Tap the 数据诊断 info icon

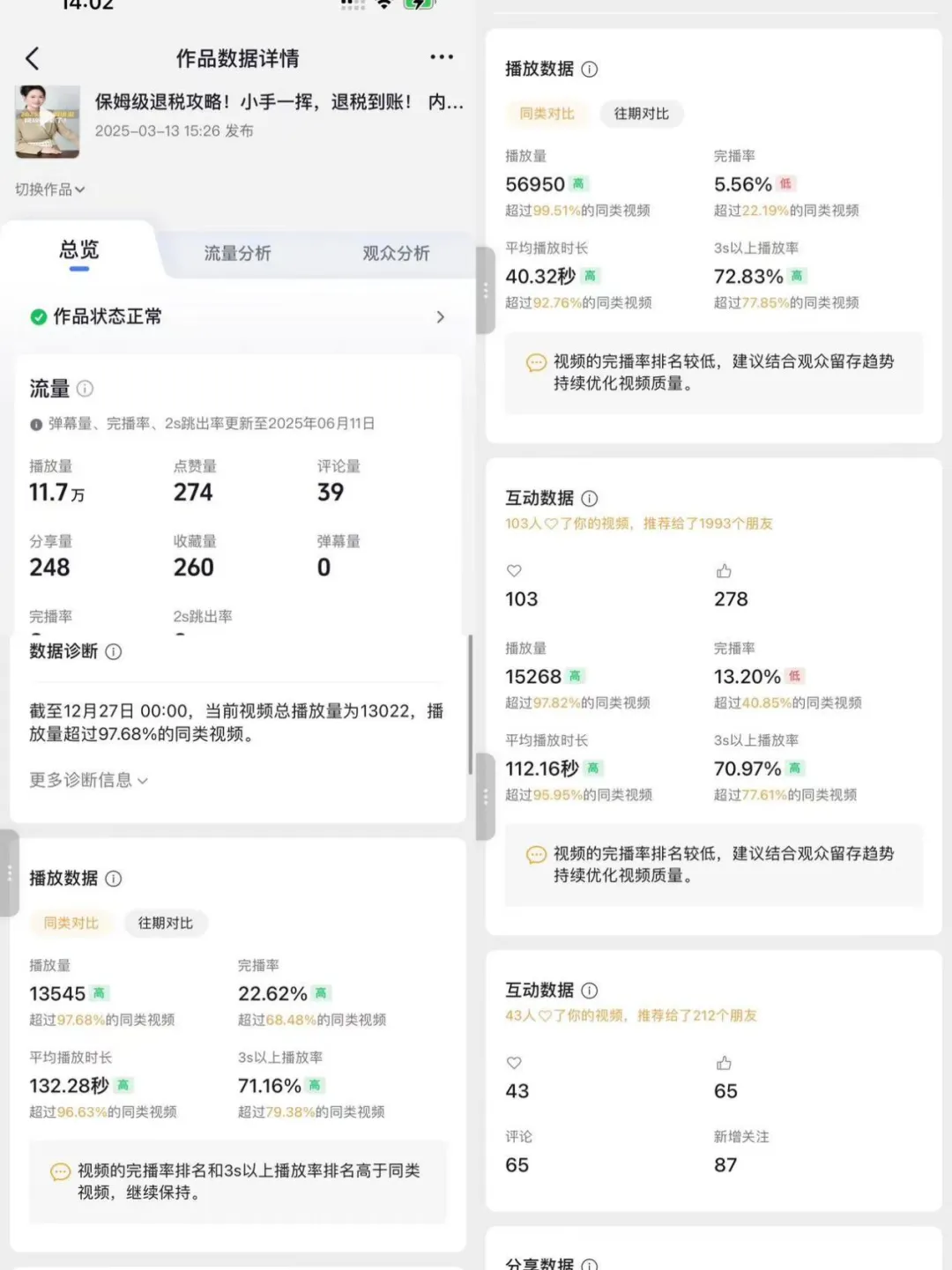(x=112, y=652)
